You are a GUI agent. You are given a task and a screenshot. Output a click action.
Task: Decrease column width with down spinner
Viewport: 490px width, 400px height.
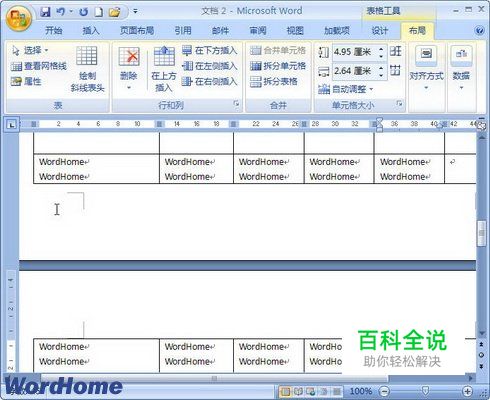tap(381, 75)
